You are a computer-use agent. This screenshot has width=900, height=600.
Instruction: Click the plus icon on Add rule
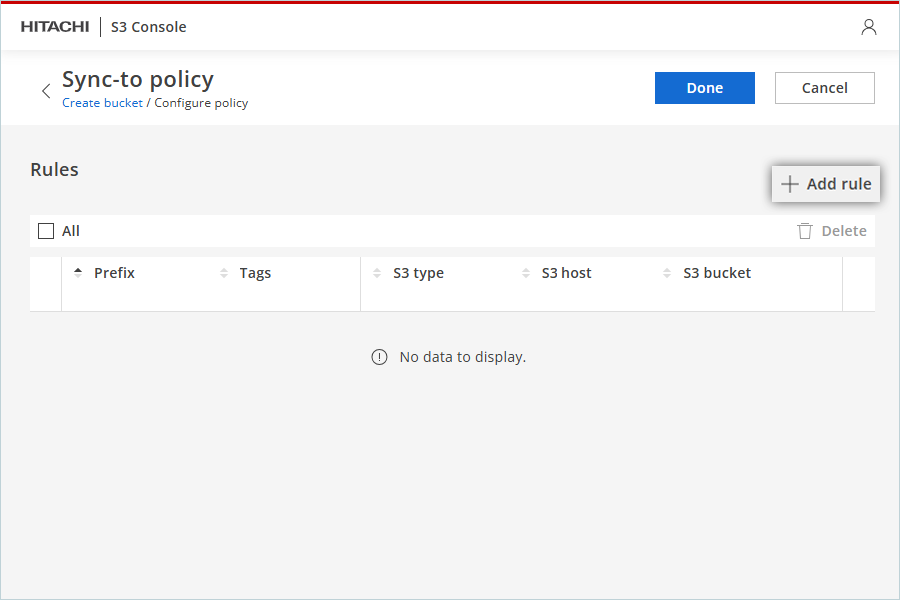pyautogui.click(x=790, y=184)
